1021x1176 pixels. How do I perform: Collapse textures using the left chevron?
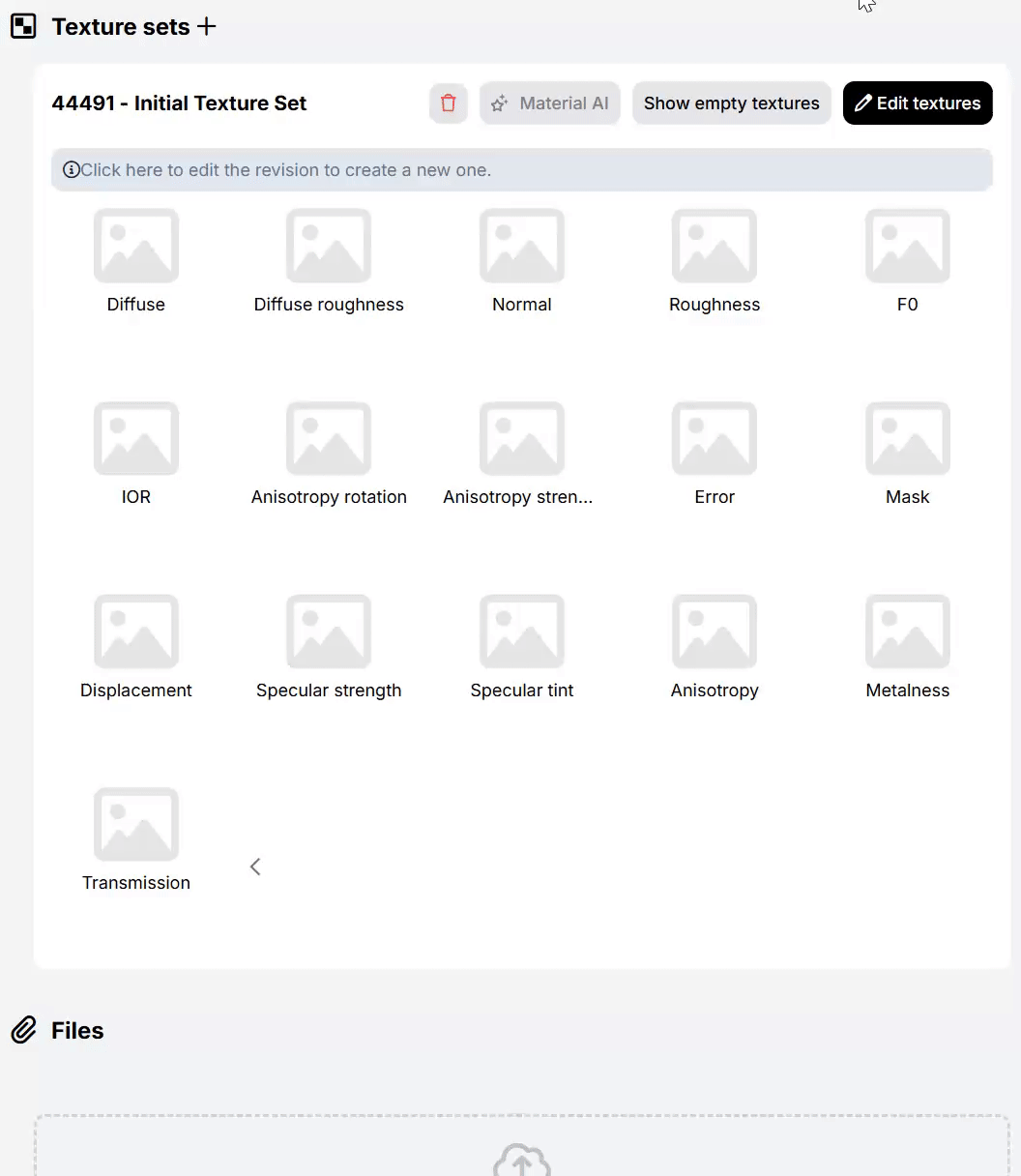(255, 867)
